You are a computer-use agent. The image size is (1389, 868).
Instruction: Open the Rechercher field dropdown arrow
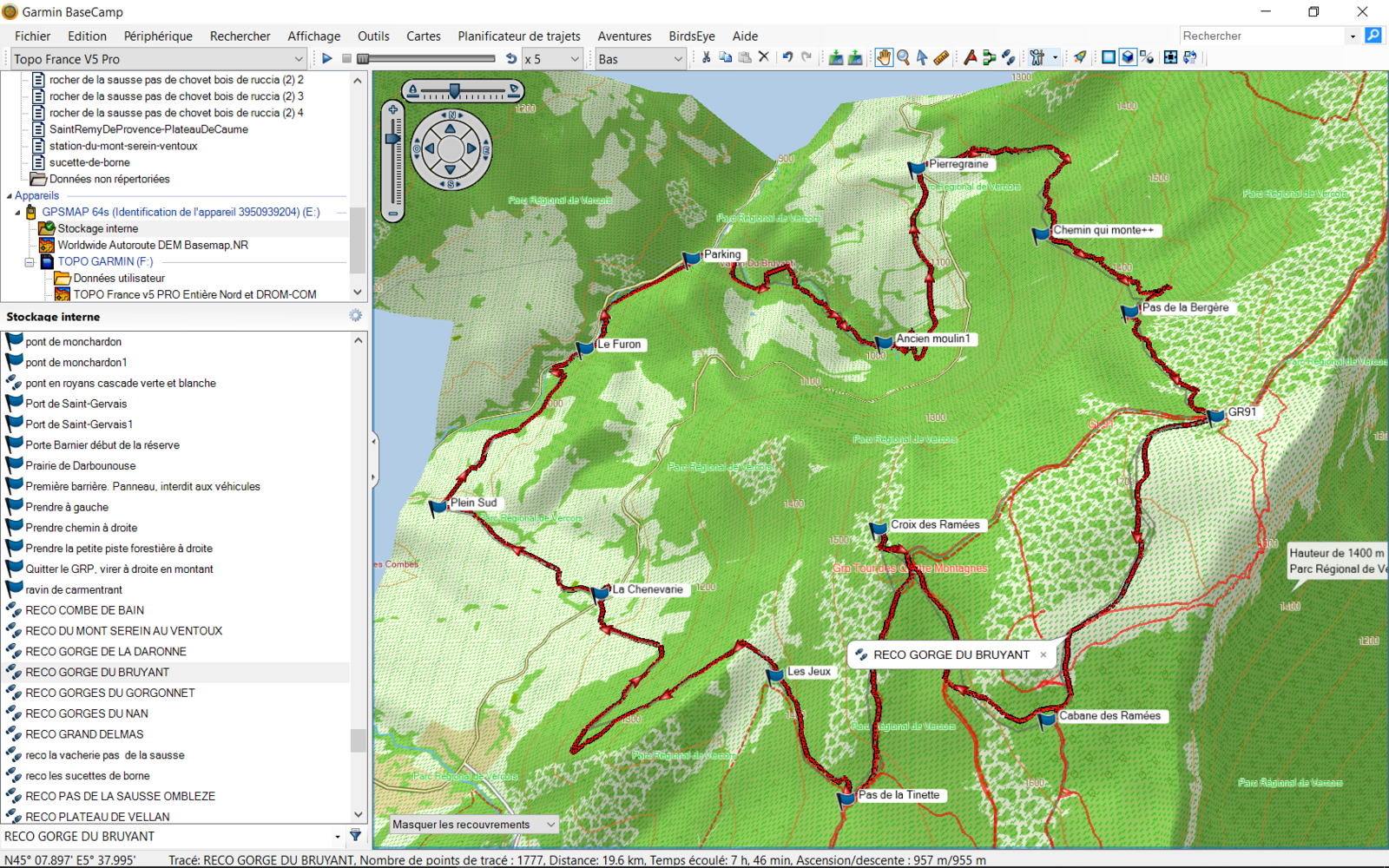pyautogui.click(x=1353, y=36)
